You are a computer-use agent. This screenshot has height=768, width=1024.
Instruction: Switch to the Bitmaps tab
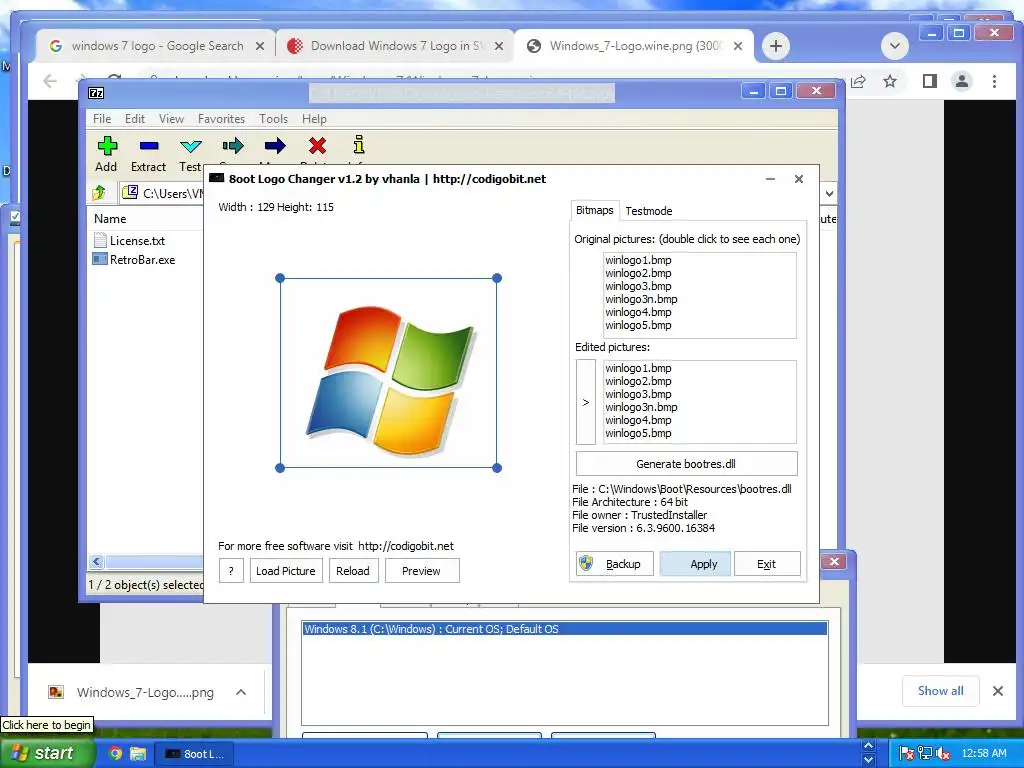[x=594, y=210]
